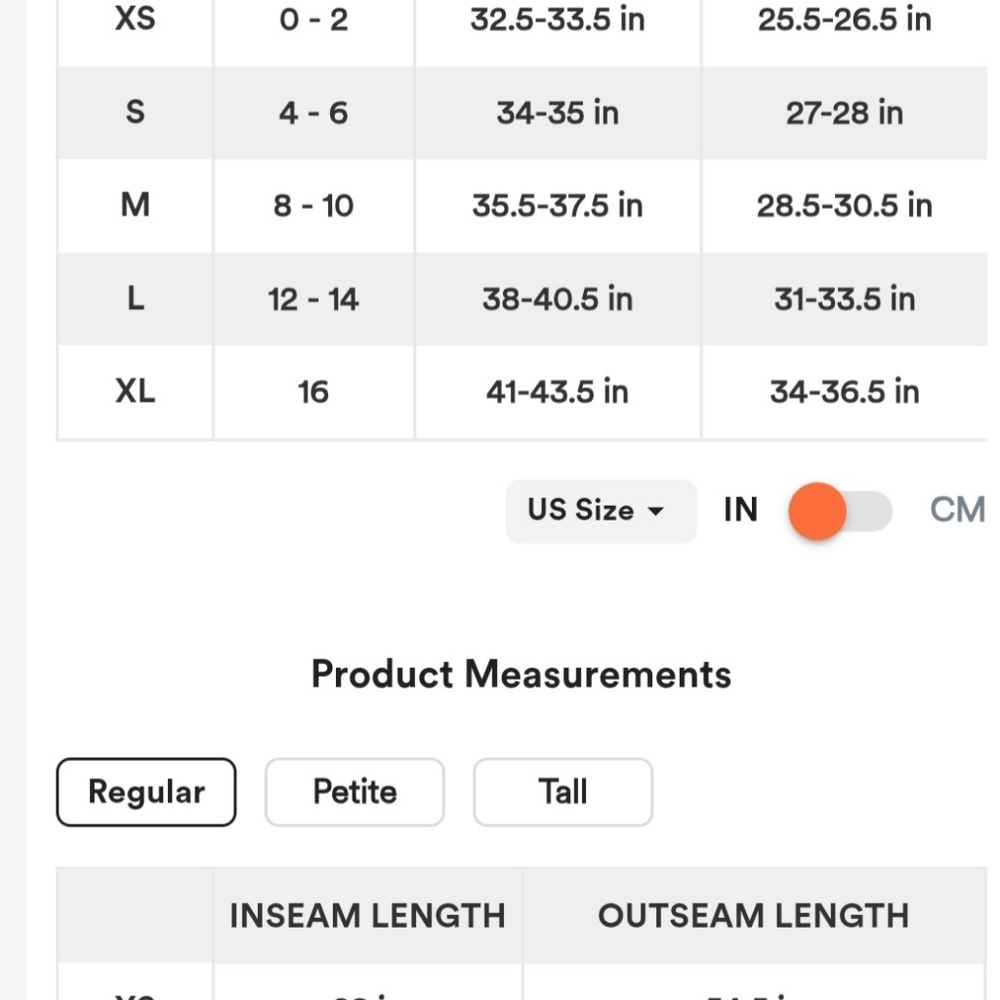Switch to the Tall fit tab
Image resolution: width=1000 pixels, height=1000 pixels.
[562, 792]
